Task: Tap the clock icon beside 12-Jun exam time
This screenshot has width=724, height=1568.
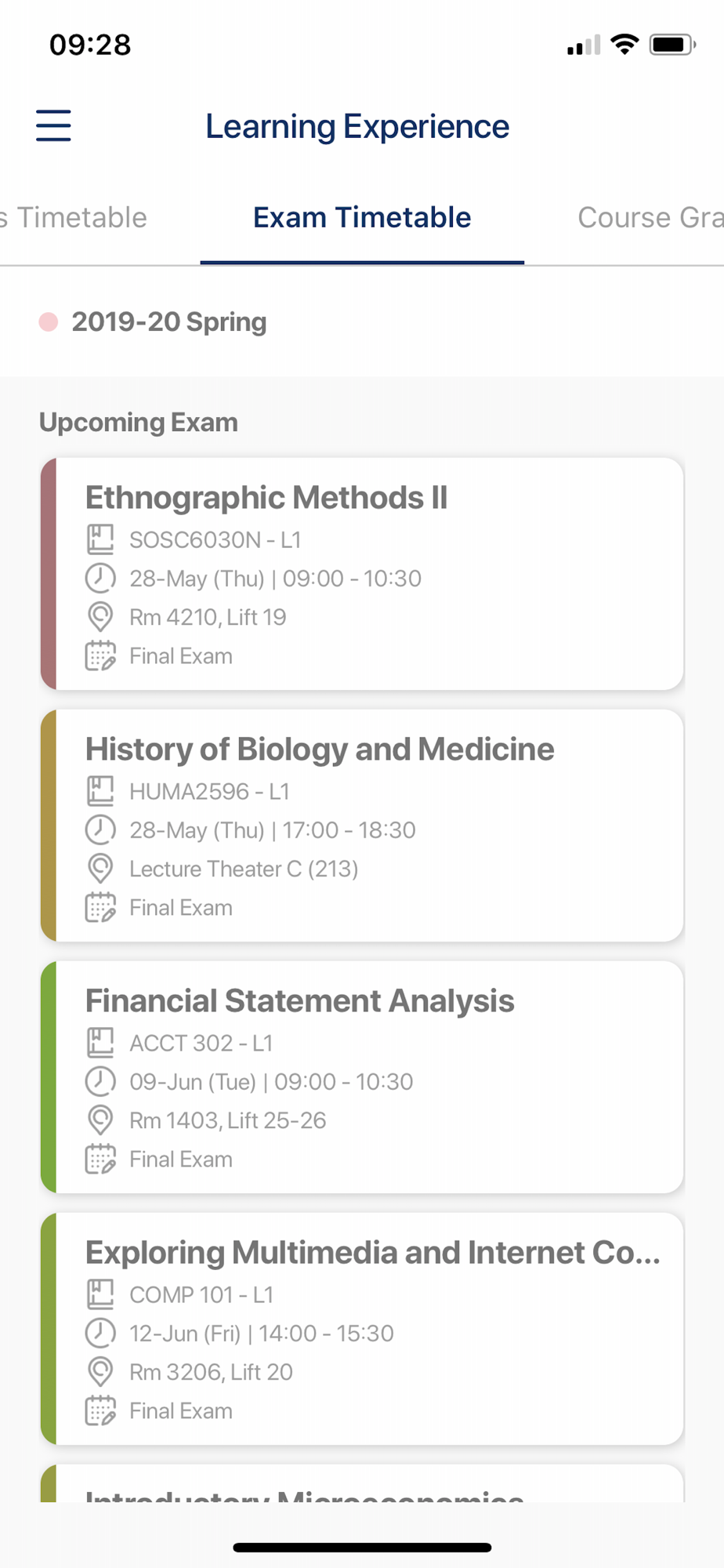Action: (100, 1333)
